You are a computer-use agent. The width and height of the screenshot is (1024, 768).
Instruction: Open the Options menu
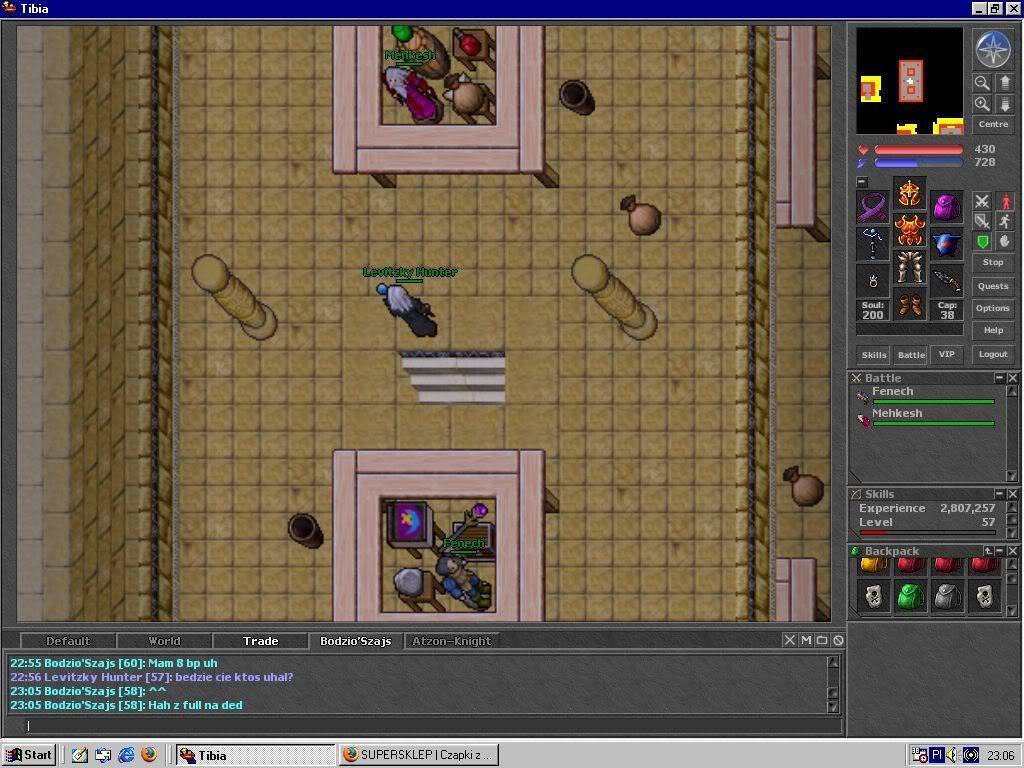point(993,308)
